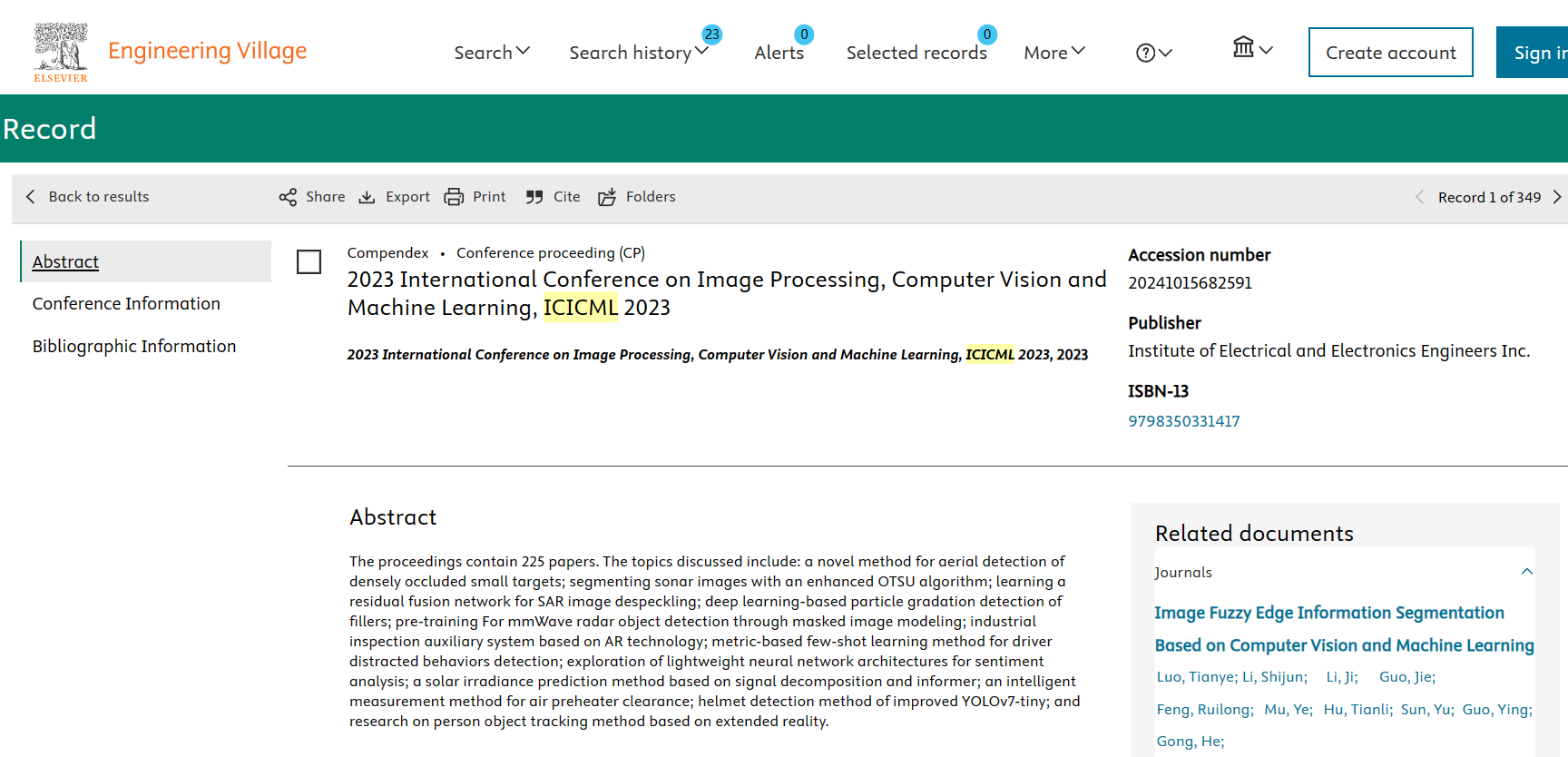
Task: Click the Folders label in the toolbar
Action: pos(651,197)
